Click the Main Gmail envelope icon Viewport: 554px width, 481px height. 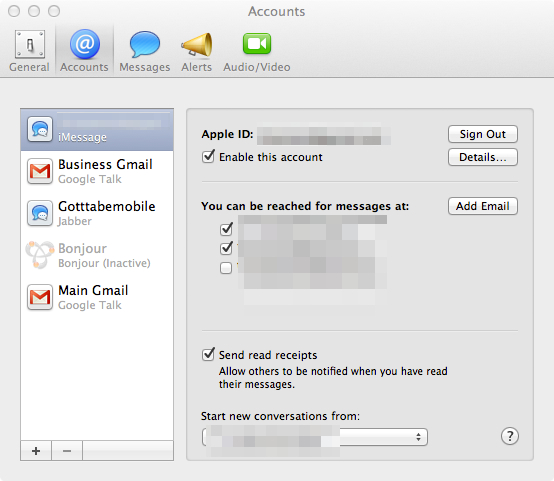coord(40,297)
